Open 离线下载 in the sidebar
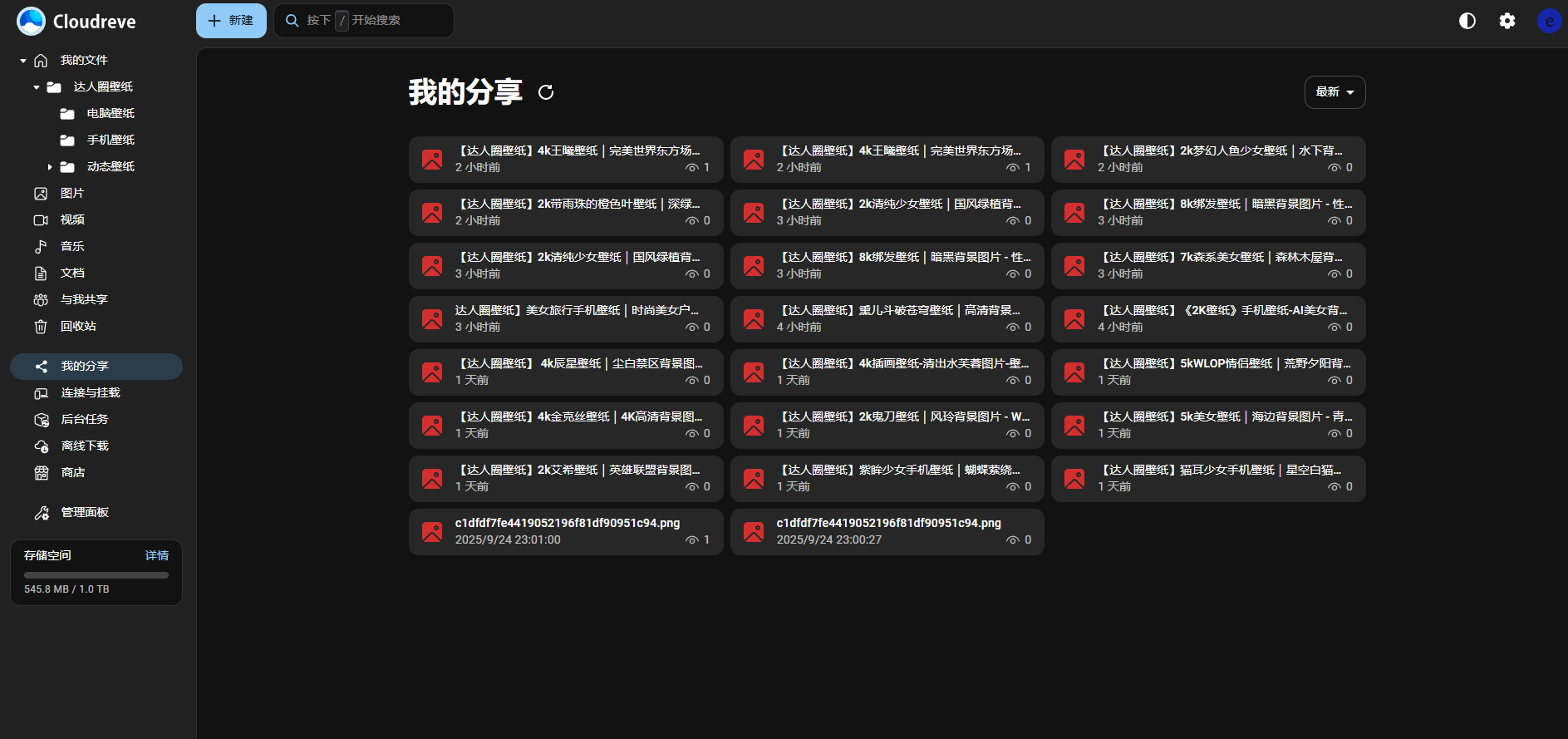 pos(84,446)
